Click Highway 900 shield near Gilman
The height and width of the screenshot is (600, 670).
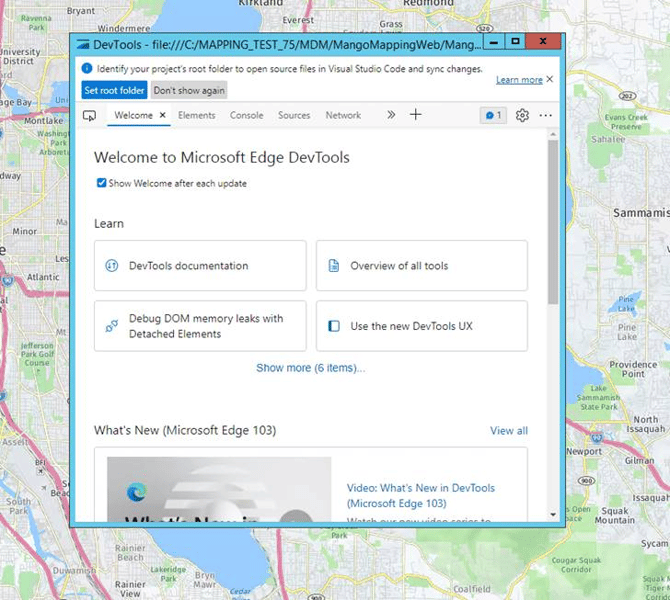click(x=586, y=480)
